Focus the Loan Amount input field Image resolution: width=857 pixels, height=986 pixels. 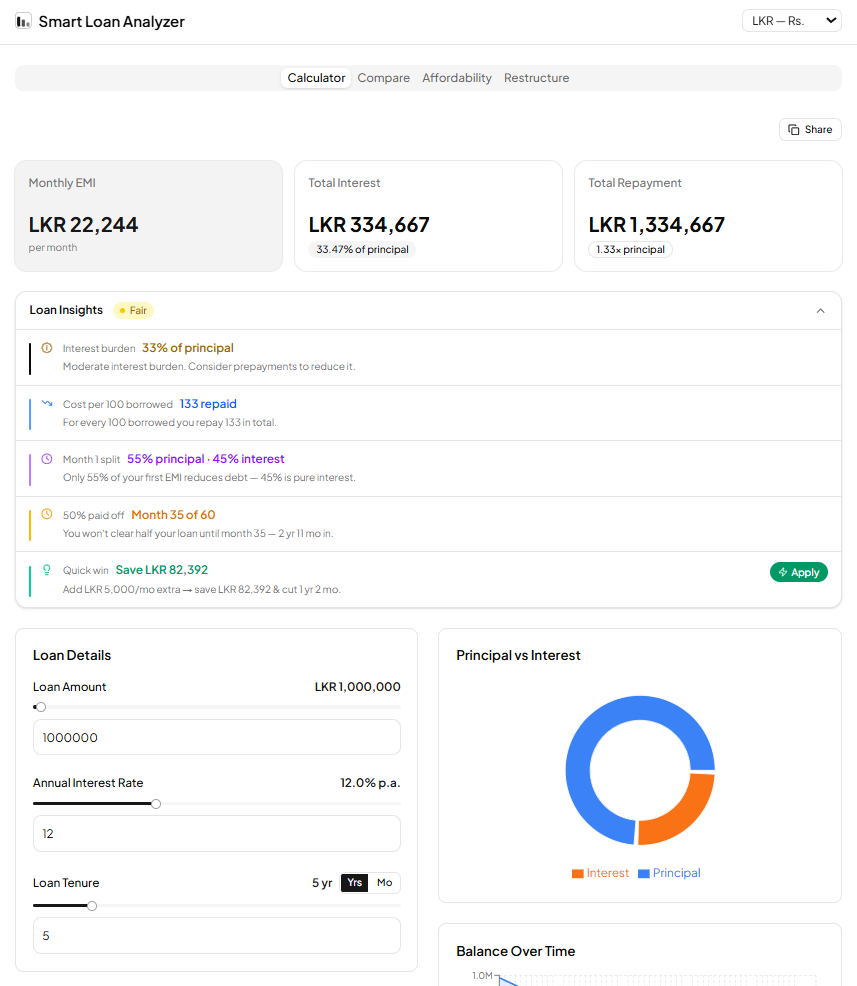point(217,737)
